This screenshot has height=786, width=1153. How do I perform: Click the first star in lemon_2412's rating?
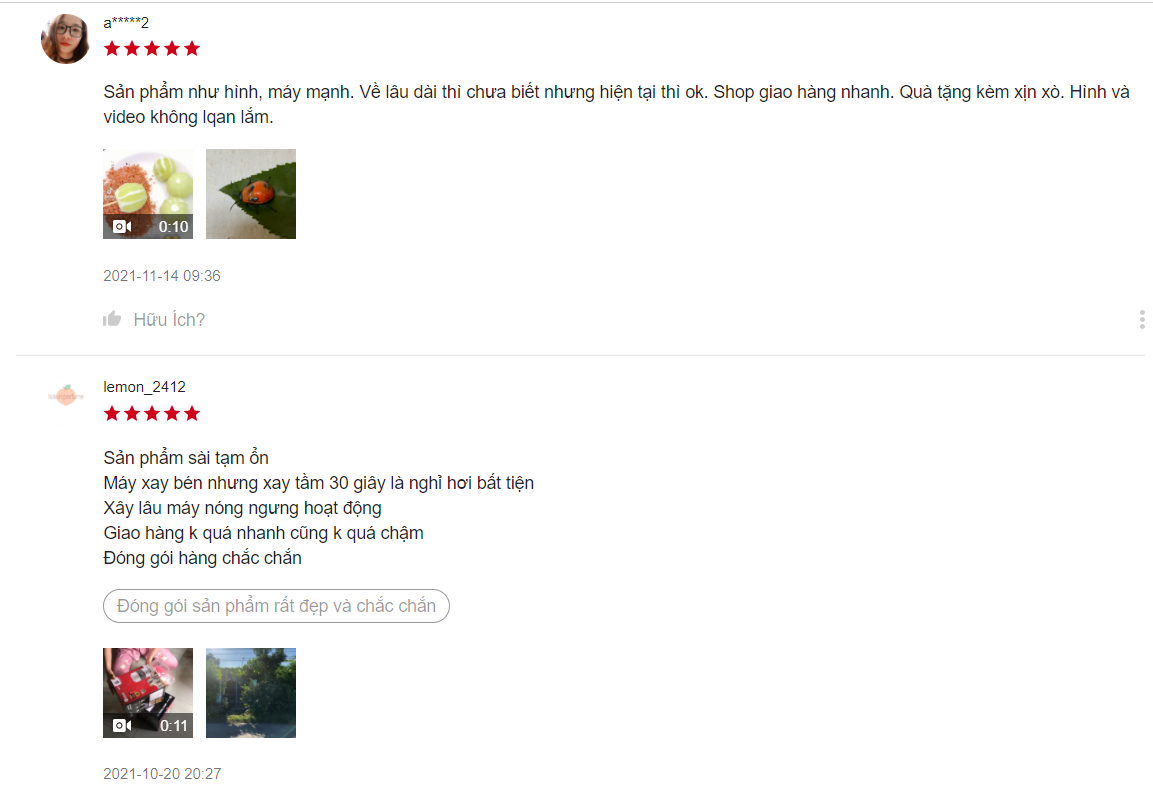pyautogui.click(x=112, y=413)
